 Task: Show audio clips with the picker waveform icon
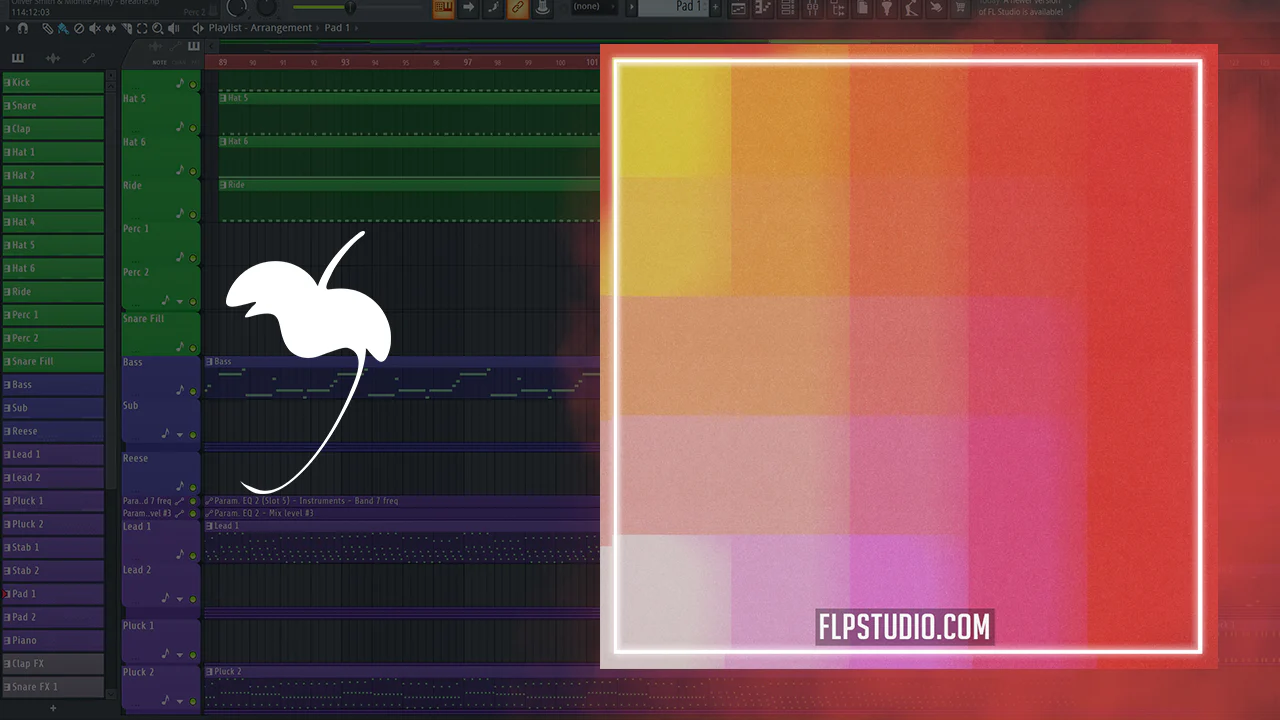click(x=53, y=58)
